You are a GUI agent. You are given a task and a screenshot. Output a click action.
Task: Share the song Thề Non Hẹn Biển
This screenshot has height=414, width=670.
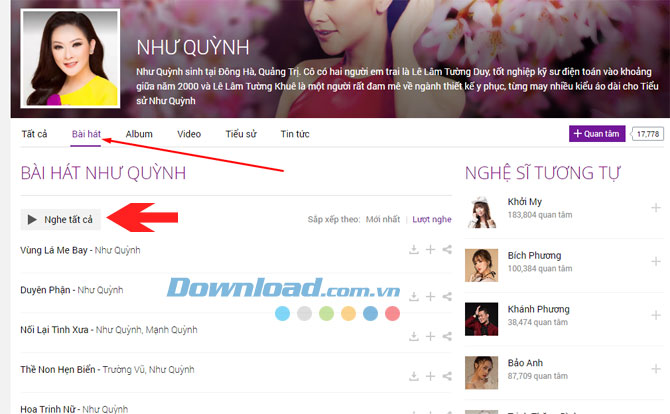point(447,370)
